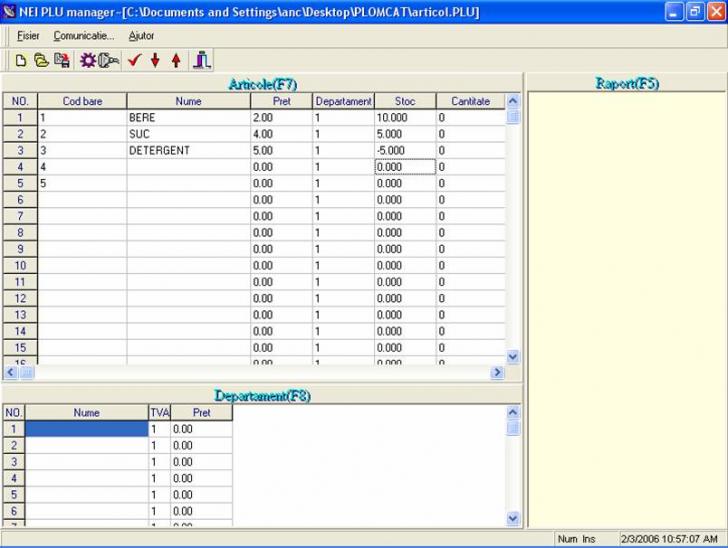Viewport: 728px width, 548px height.
Task: Click the New file toolbar icon
Action: [20, 60]
